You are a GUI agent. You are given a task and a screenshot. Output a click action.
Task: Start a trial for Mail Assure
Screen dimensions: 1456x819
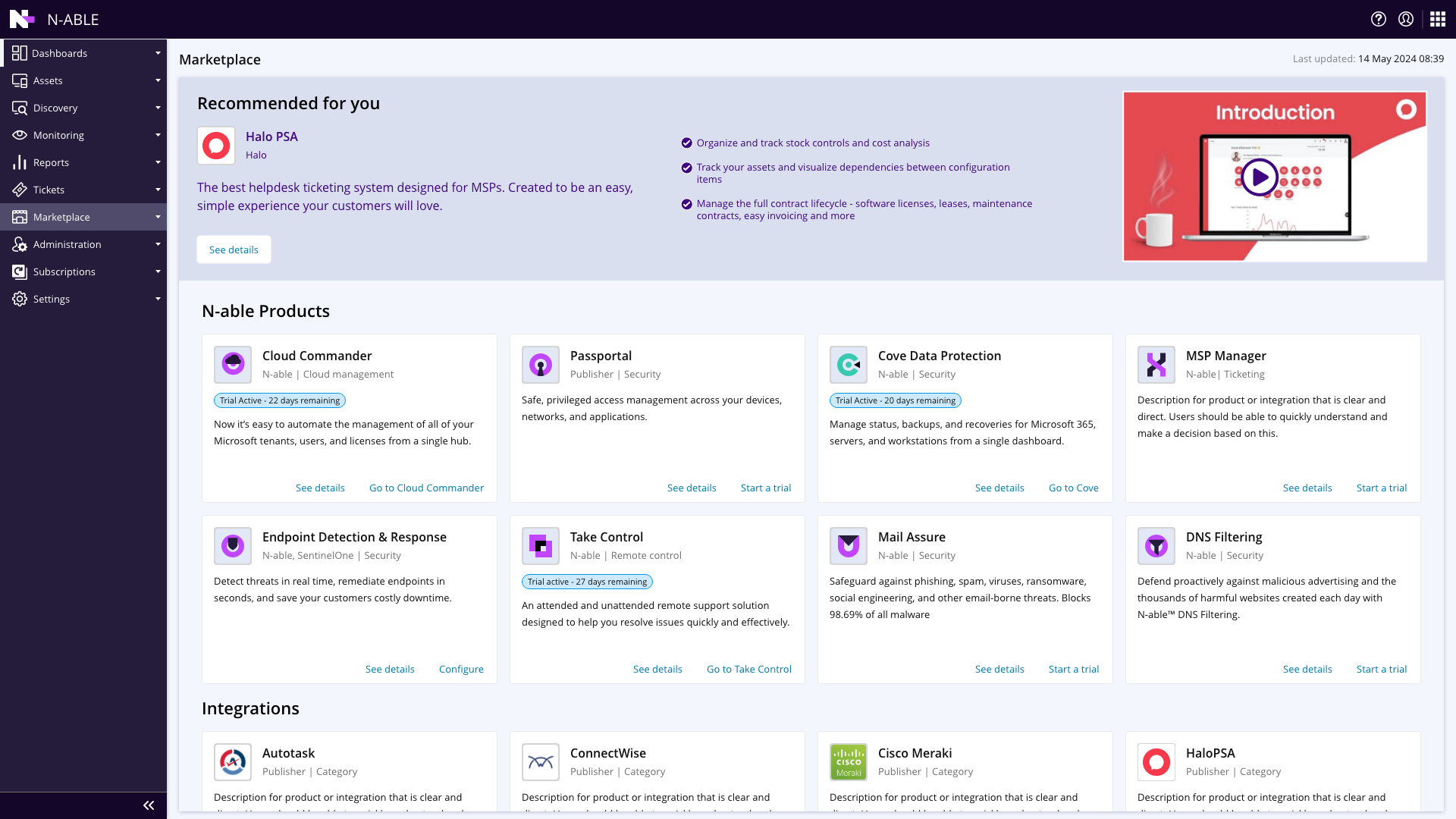[1074, 669]
